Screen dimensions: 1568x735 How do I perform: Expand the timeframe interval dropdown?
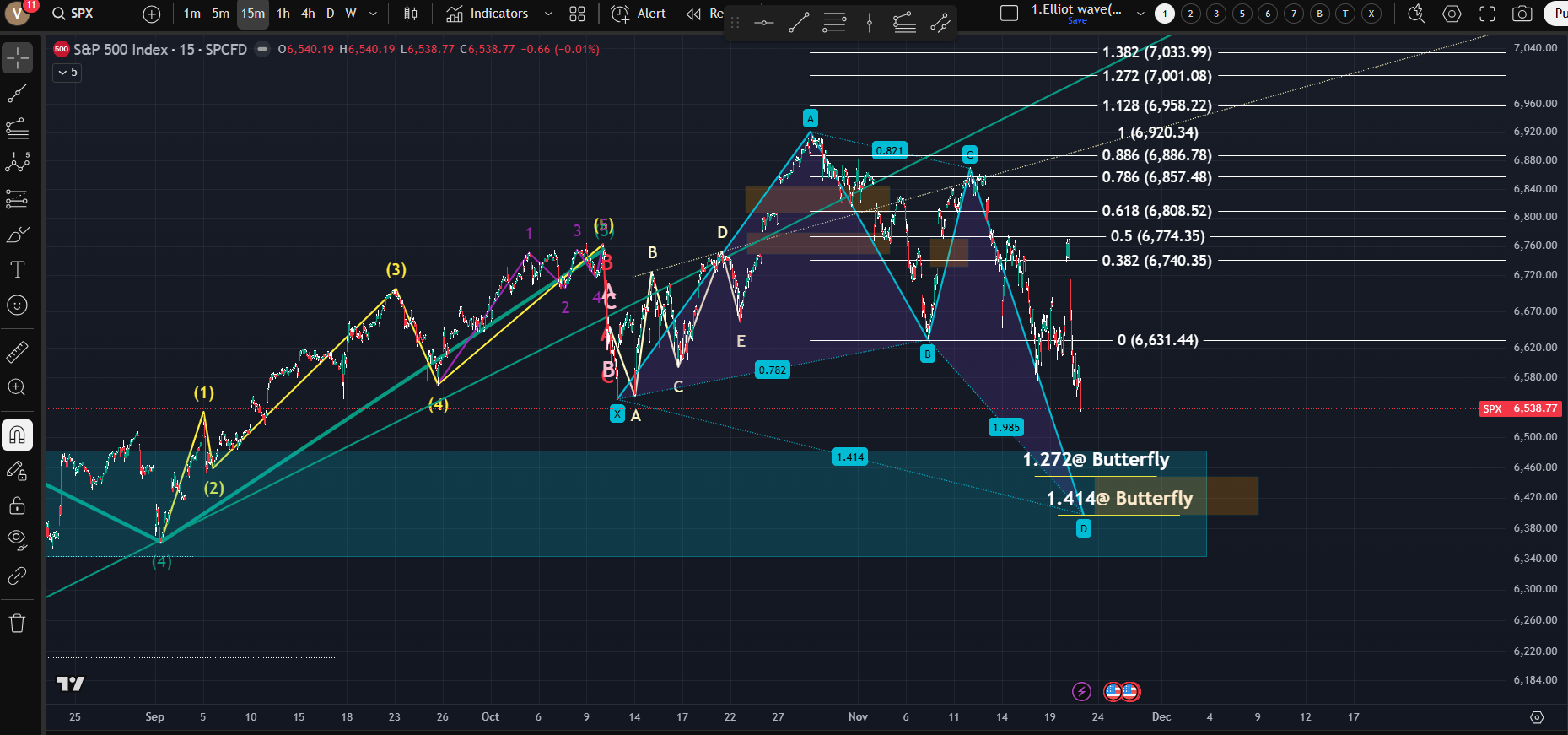click(x=373, y=14)
